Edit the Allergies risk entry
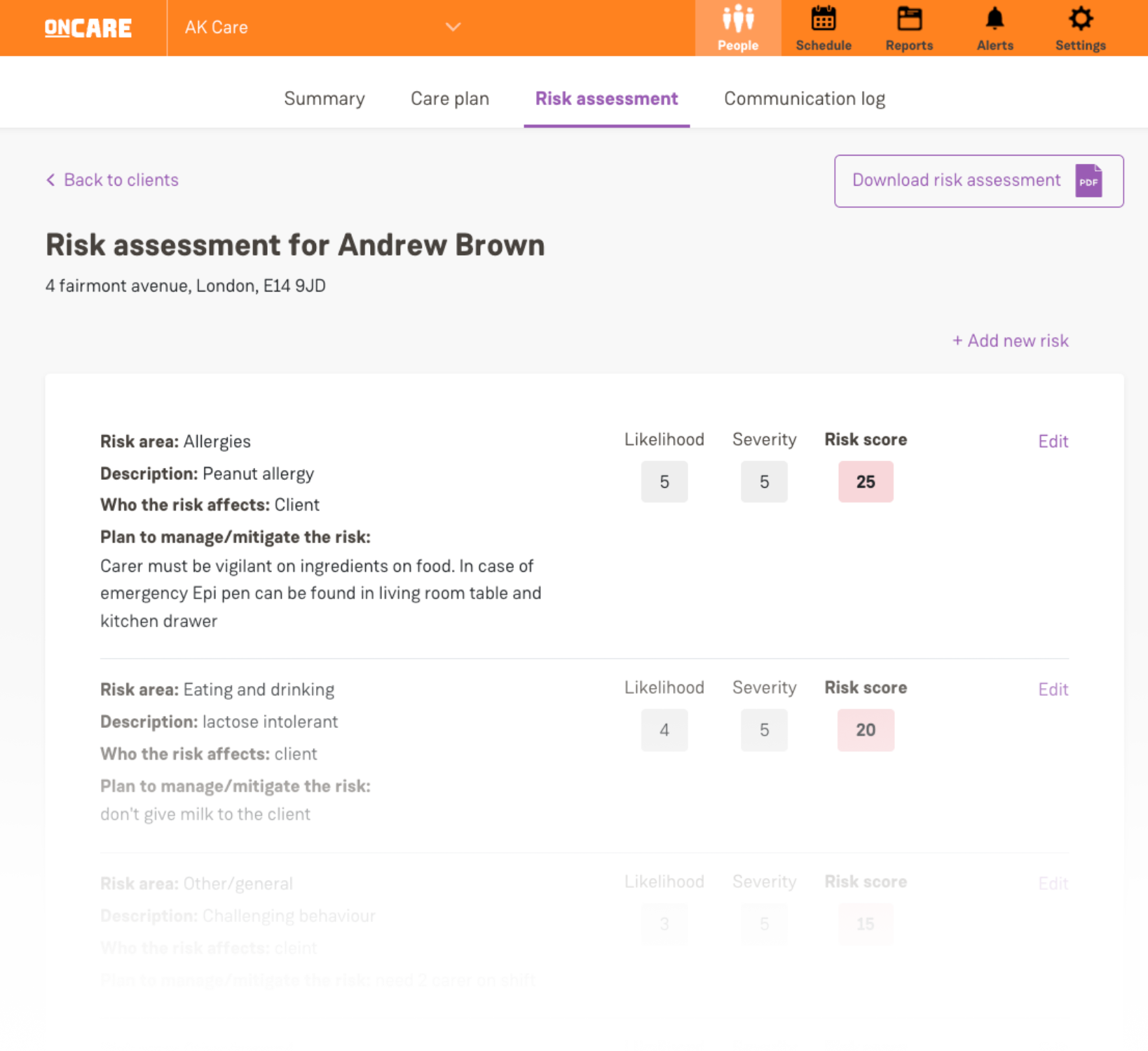This screenshot has width=1148, height=1051. 1053,441
